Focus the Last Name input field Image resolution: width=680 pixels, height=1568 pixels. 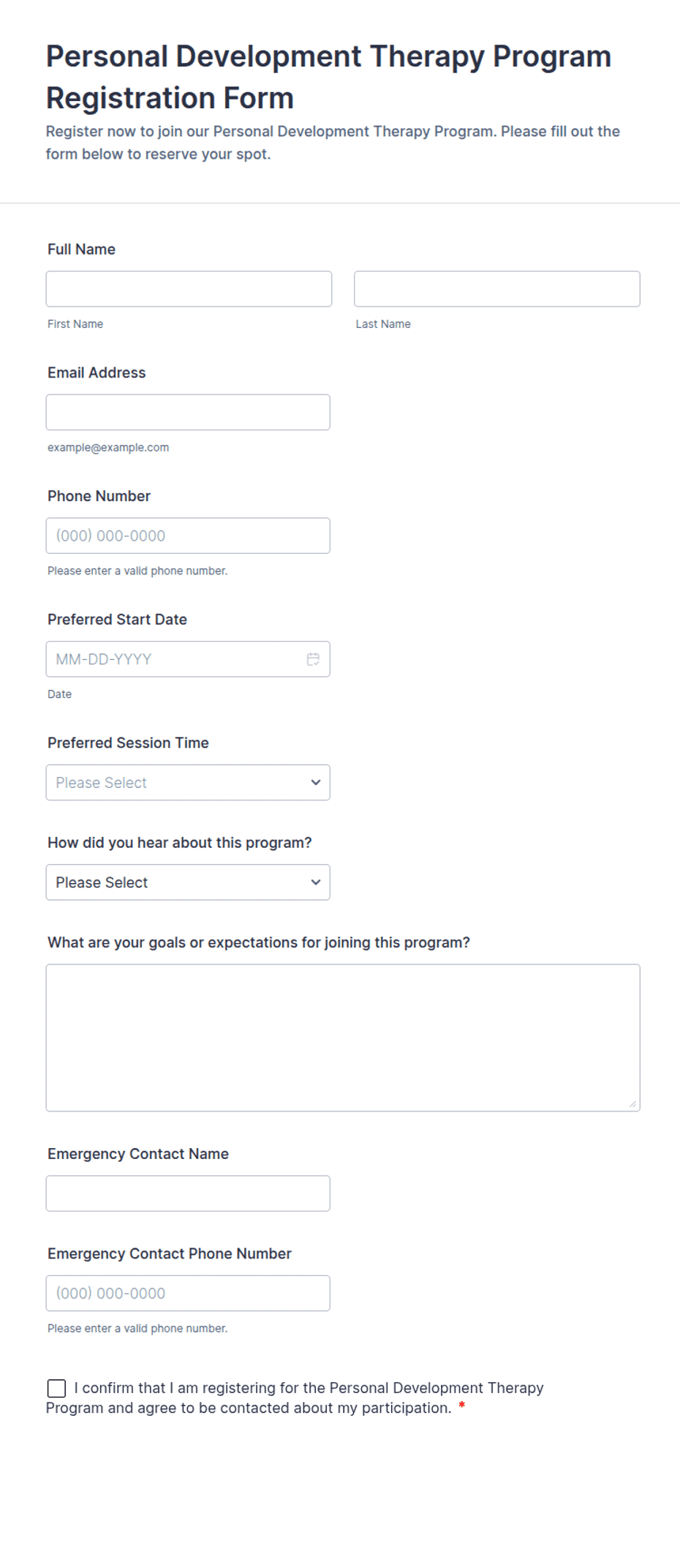coord(497,289)
